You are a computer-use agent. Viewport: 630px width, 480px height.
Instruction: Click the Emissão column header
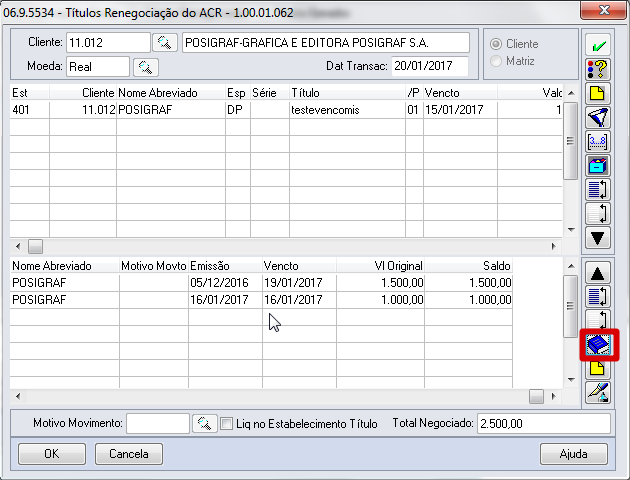225,266
